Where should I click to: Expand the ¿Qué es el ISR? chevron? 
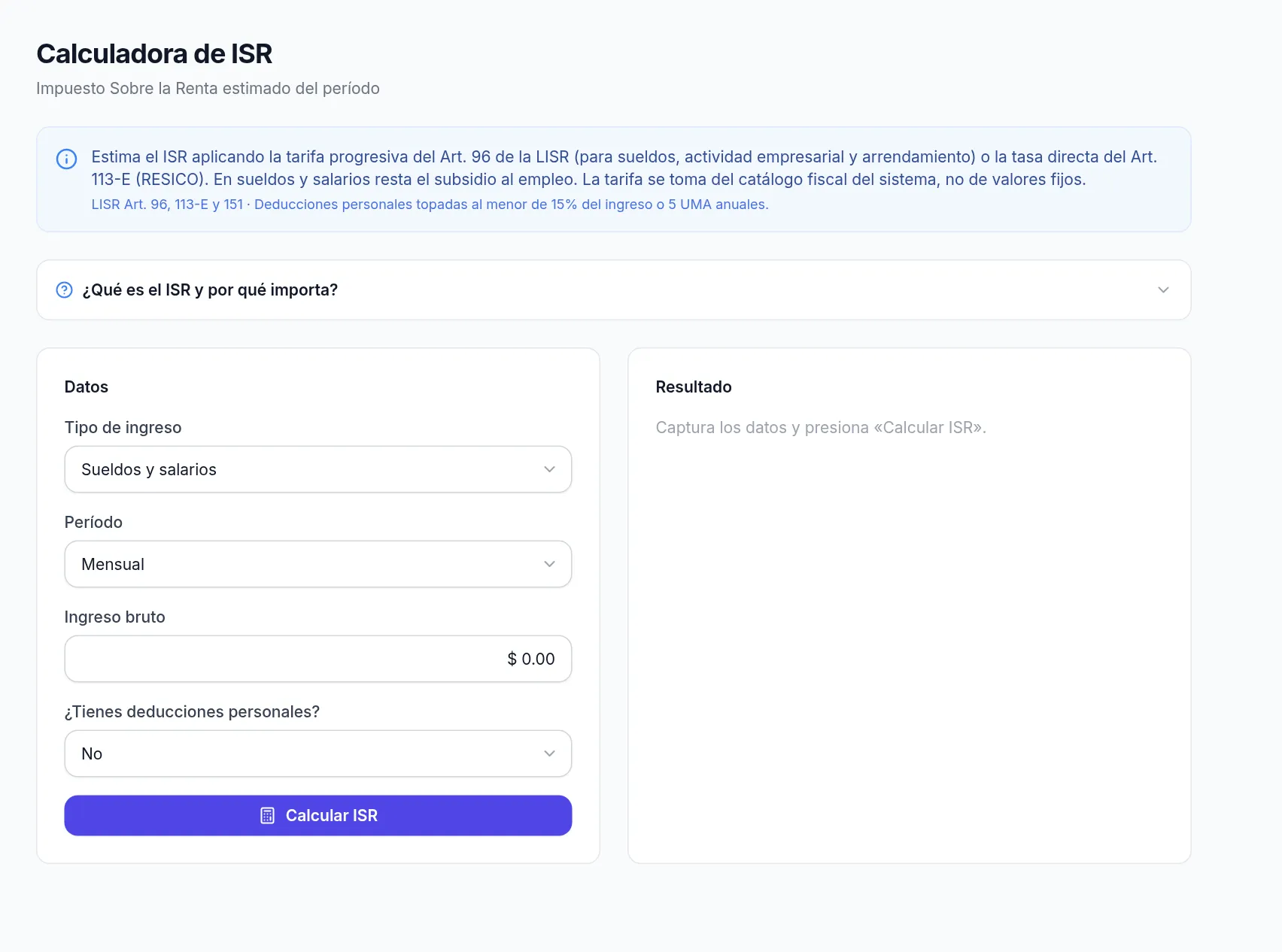(1163, 290)
